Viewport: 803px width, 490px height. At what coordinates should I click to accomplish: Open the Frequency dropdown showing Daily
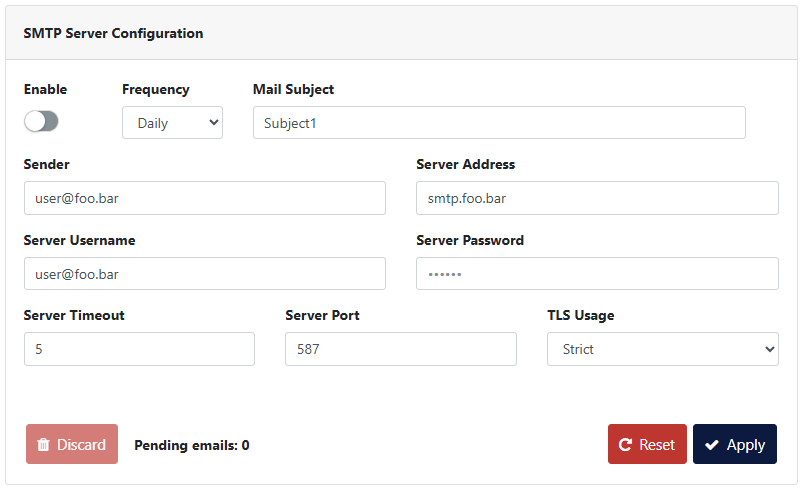pyautogui.click(x=172, y=123)
